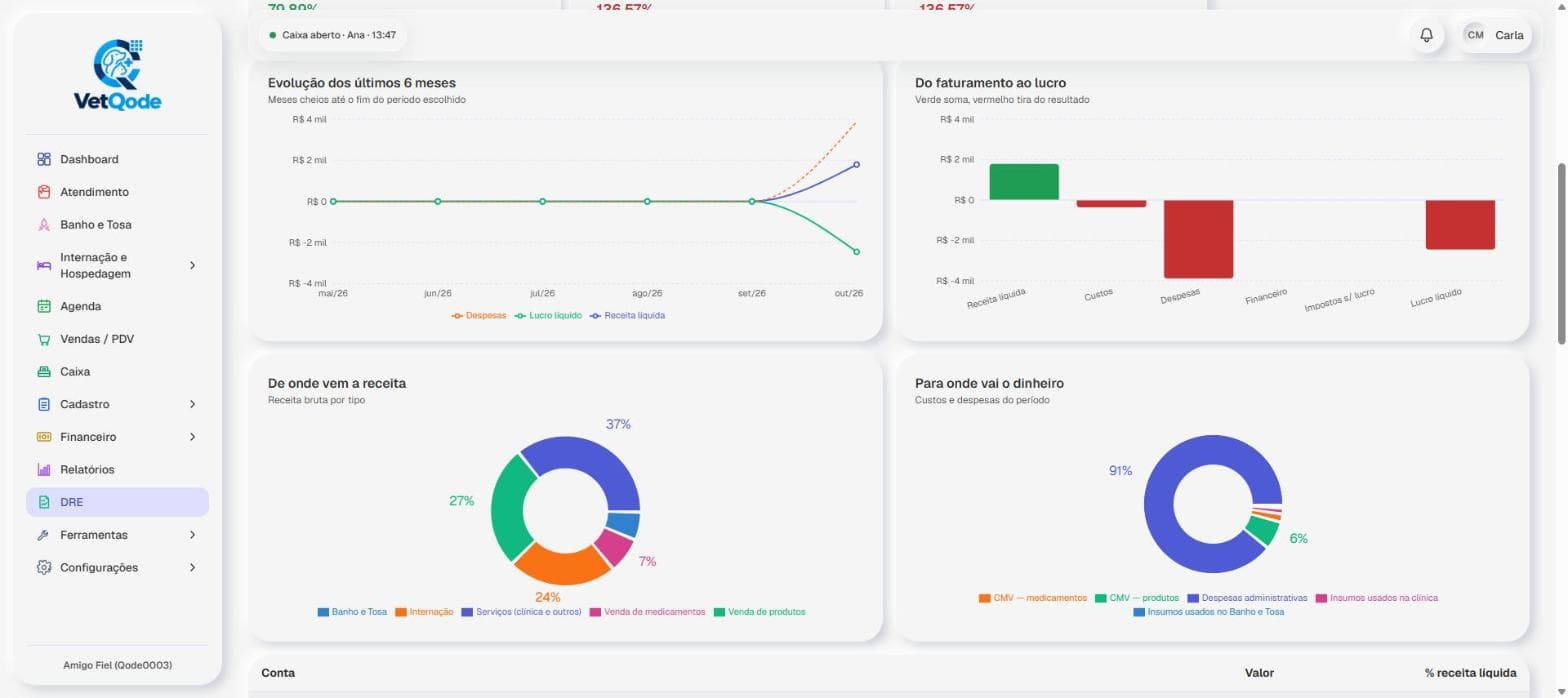Open Carla user profile button
Viewport: 1568px width, 698px height.
1494,35
